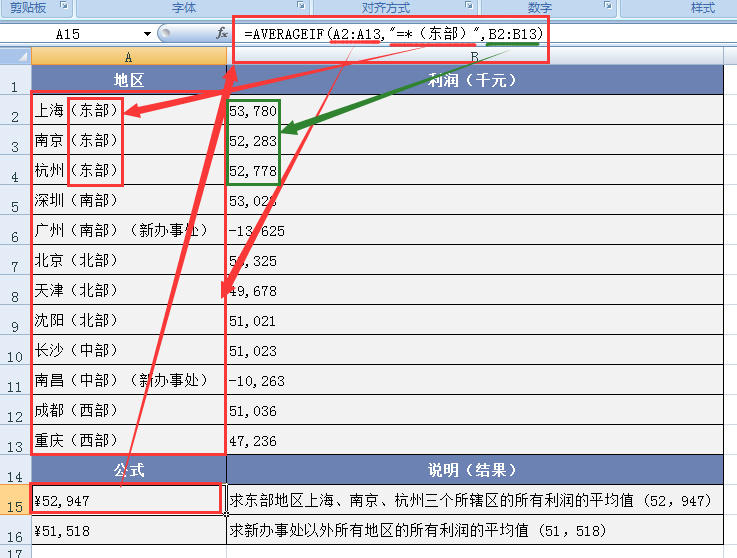Select result cell ¥51,518
Viewport: 737px width, 558px height.
click(129, 530)
